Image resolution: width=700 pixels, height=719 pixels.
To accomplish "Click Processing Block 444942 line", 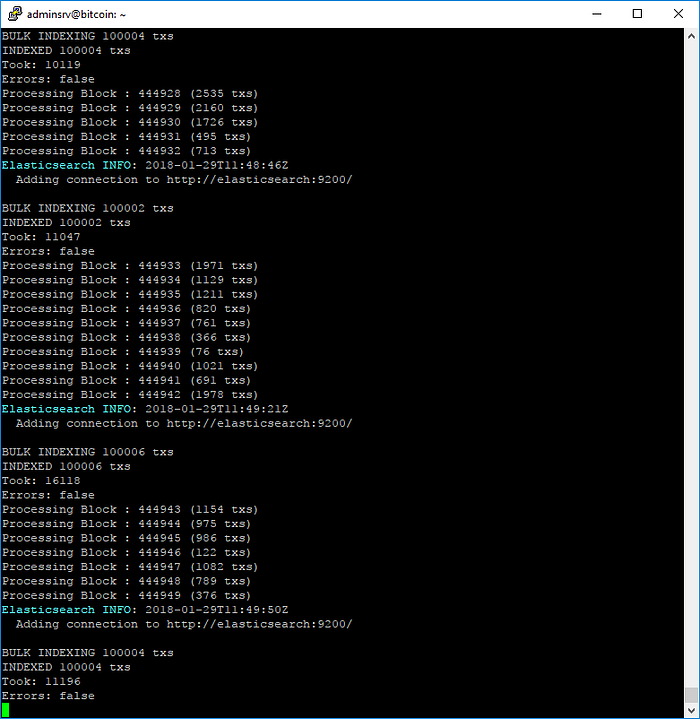I will pos(130,395).
